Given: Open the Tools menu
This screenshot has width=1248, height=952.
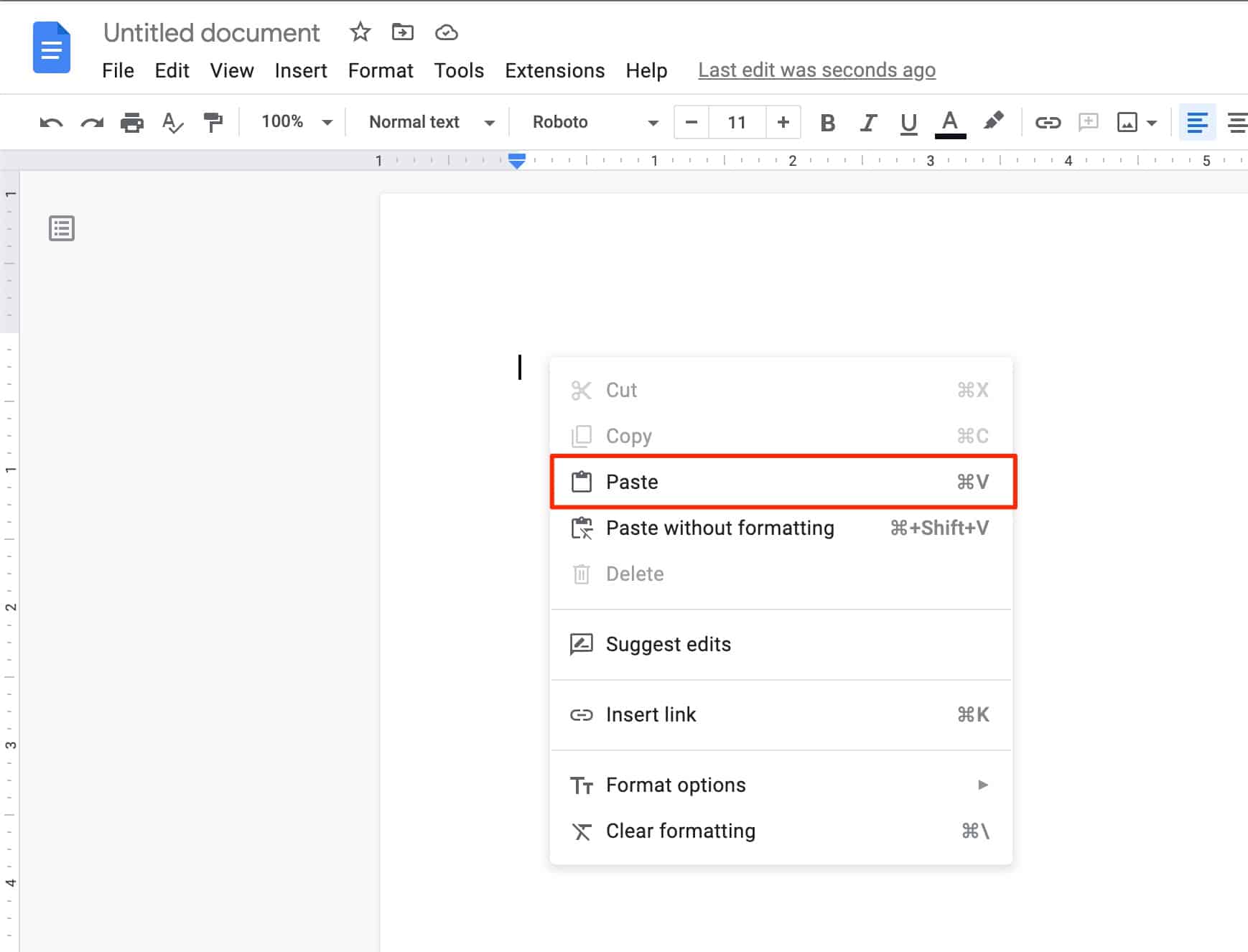Looking at the screenshot, I should (459, 70).
